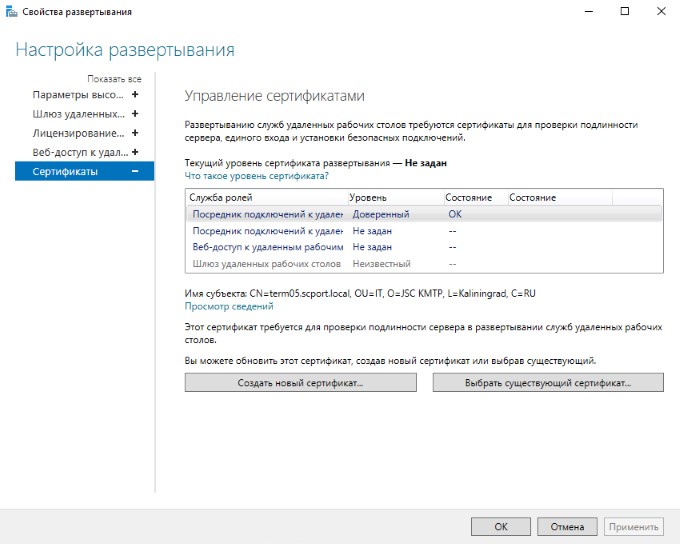Select the Шлюз удаленных рабочих столов row
The image size is (680, 544).
[267, 263]
